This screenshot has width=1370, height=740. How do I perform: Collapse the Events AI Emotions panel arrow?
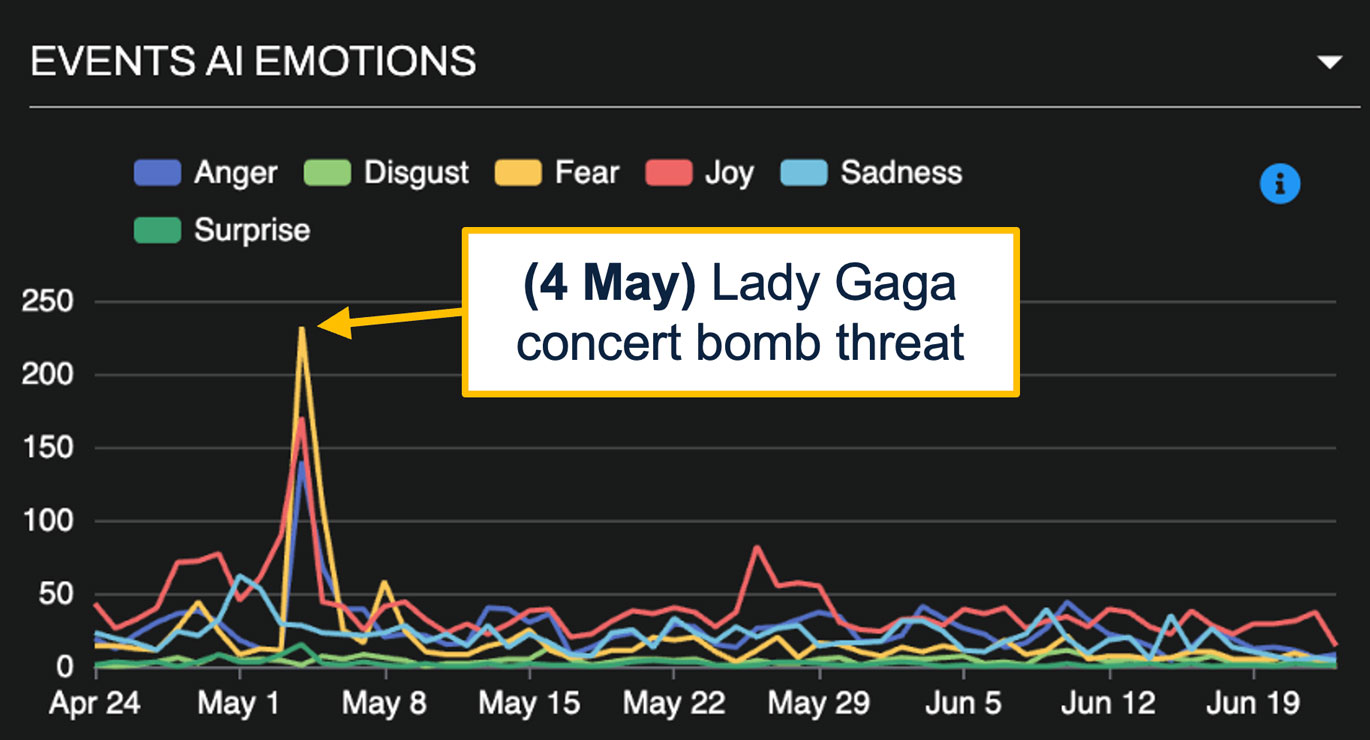[x=1329, y=62]
